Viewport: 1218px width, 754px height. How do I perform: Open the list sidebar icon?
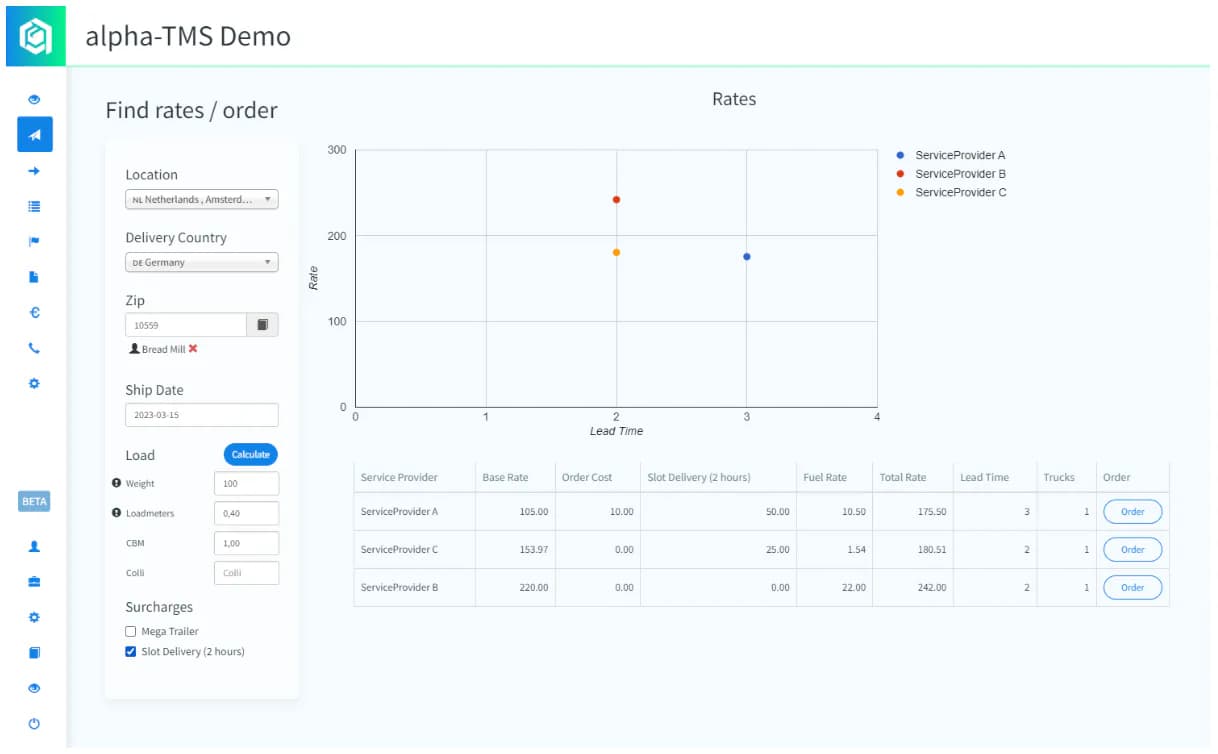pyautogui.click(x=34, y=207)
